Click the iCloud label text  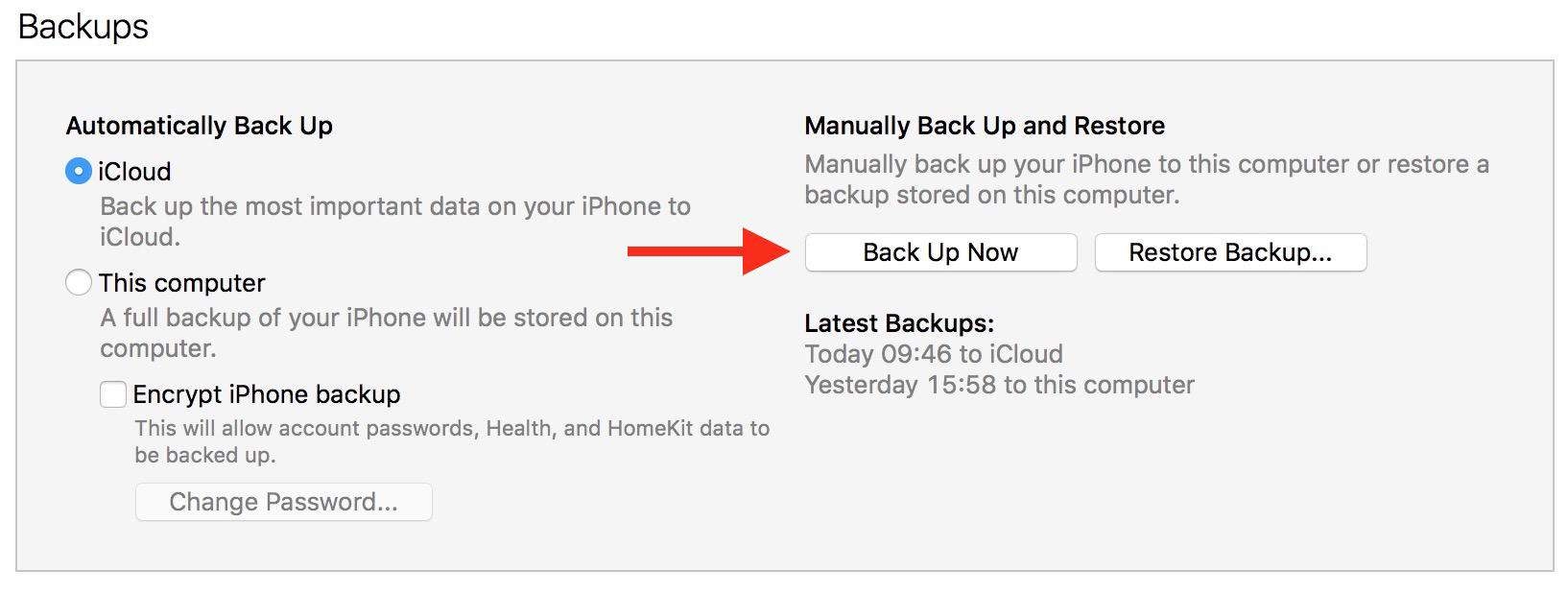pos(132,171)
